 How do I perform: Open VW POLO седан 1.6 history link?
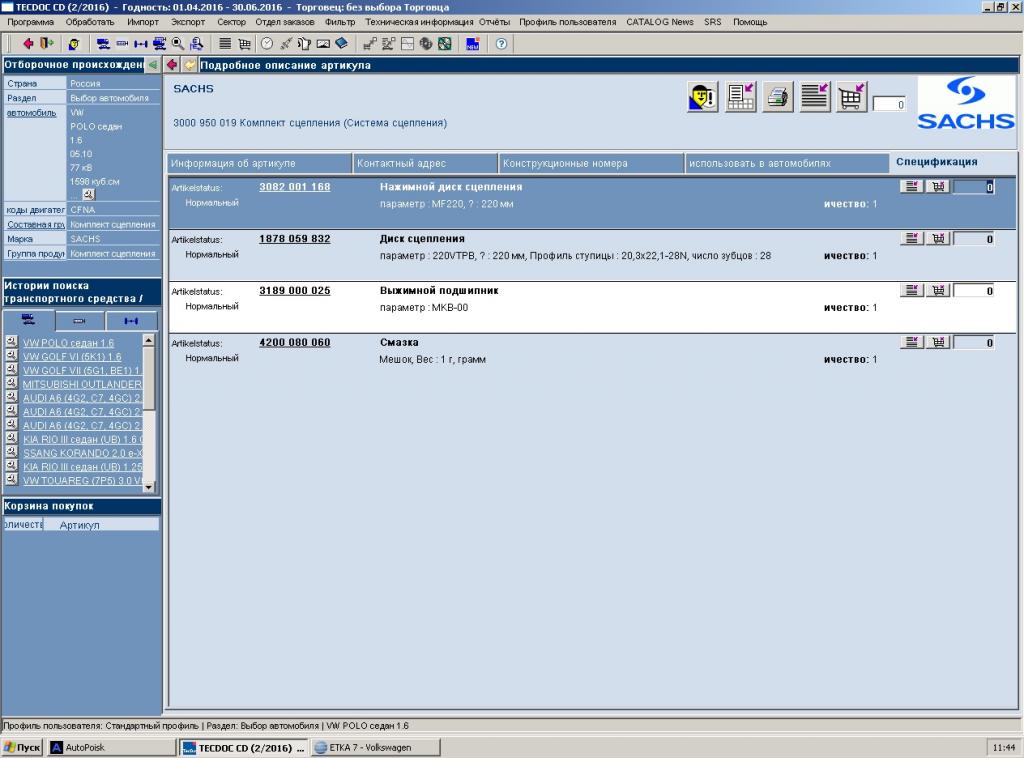point(68,343)
